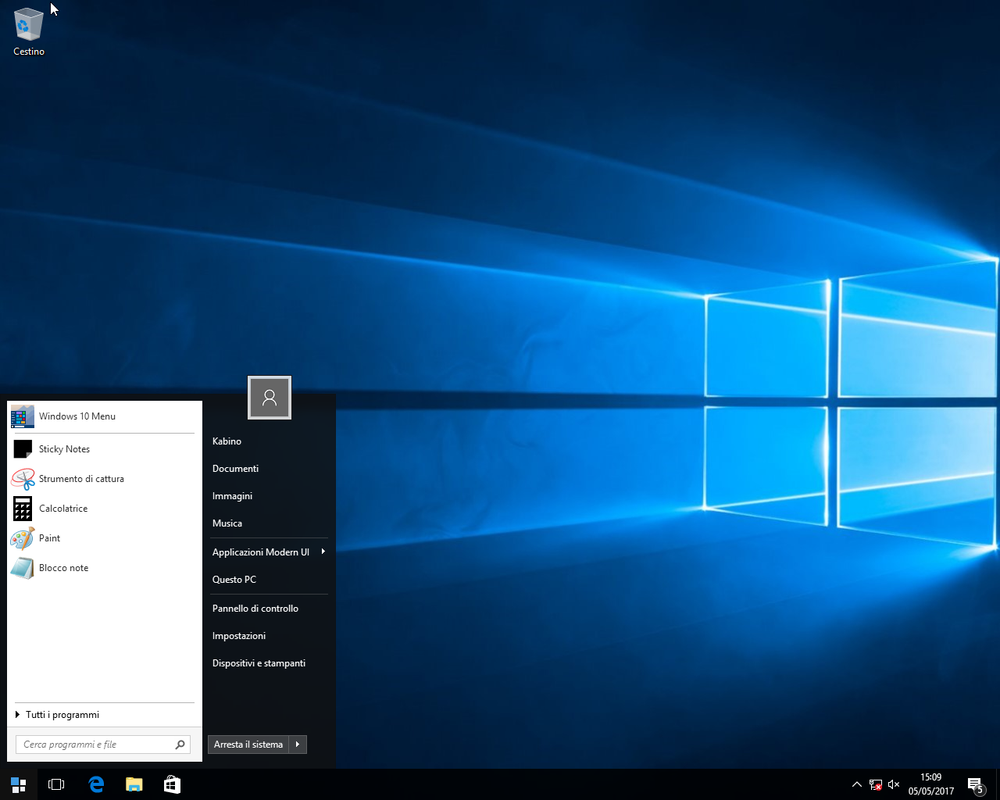Open shutdown options arrow next to Arresta
1000x800 pixels.
pos(298,744)
